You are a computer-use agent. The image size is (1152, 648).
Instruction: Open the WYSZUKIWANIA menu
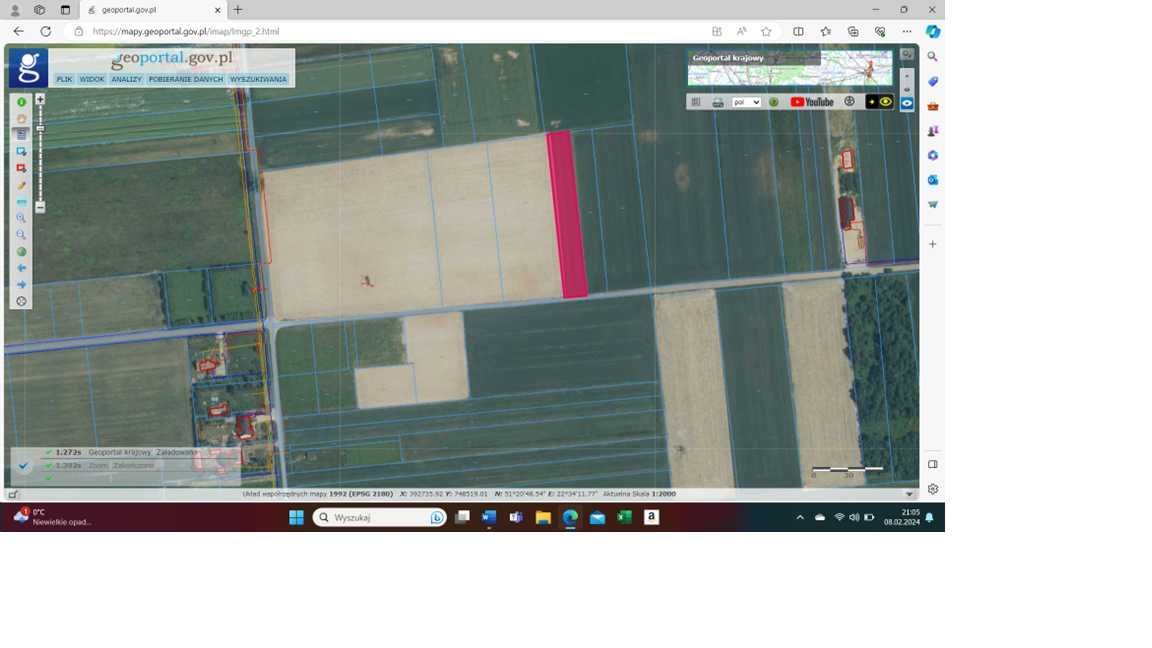click(x=258, y=79)
